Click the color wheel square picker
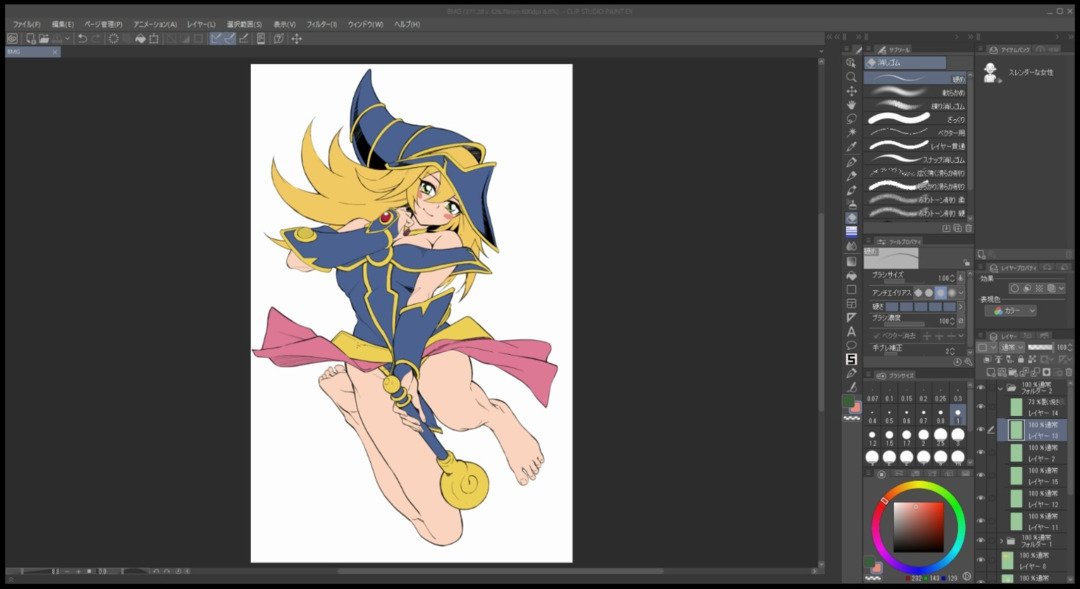 point(919,527)
